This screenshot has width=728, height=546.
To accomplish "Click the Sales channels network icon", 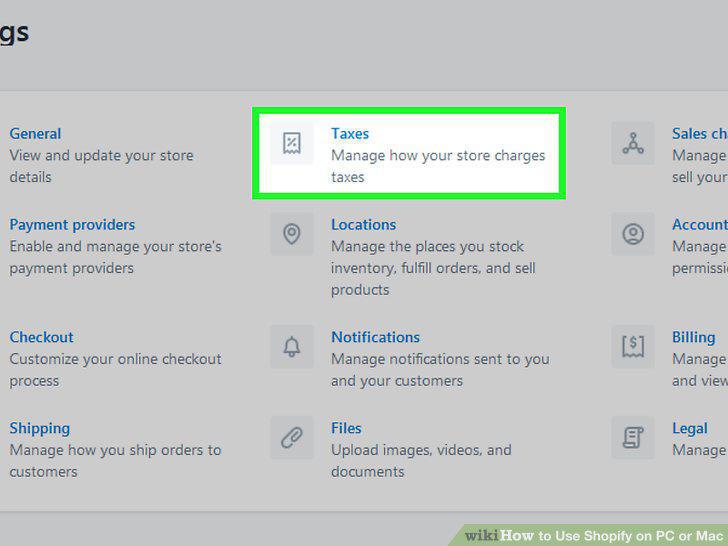I will coord(633,143).
